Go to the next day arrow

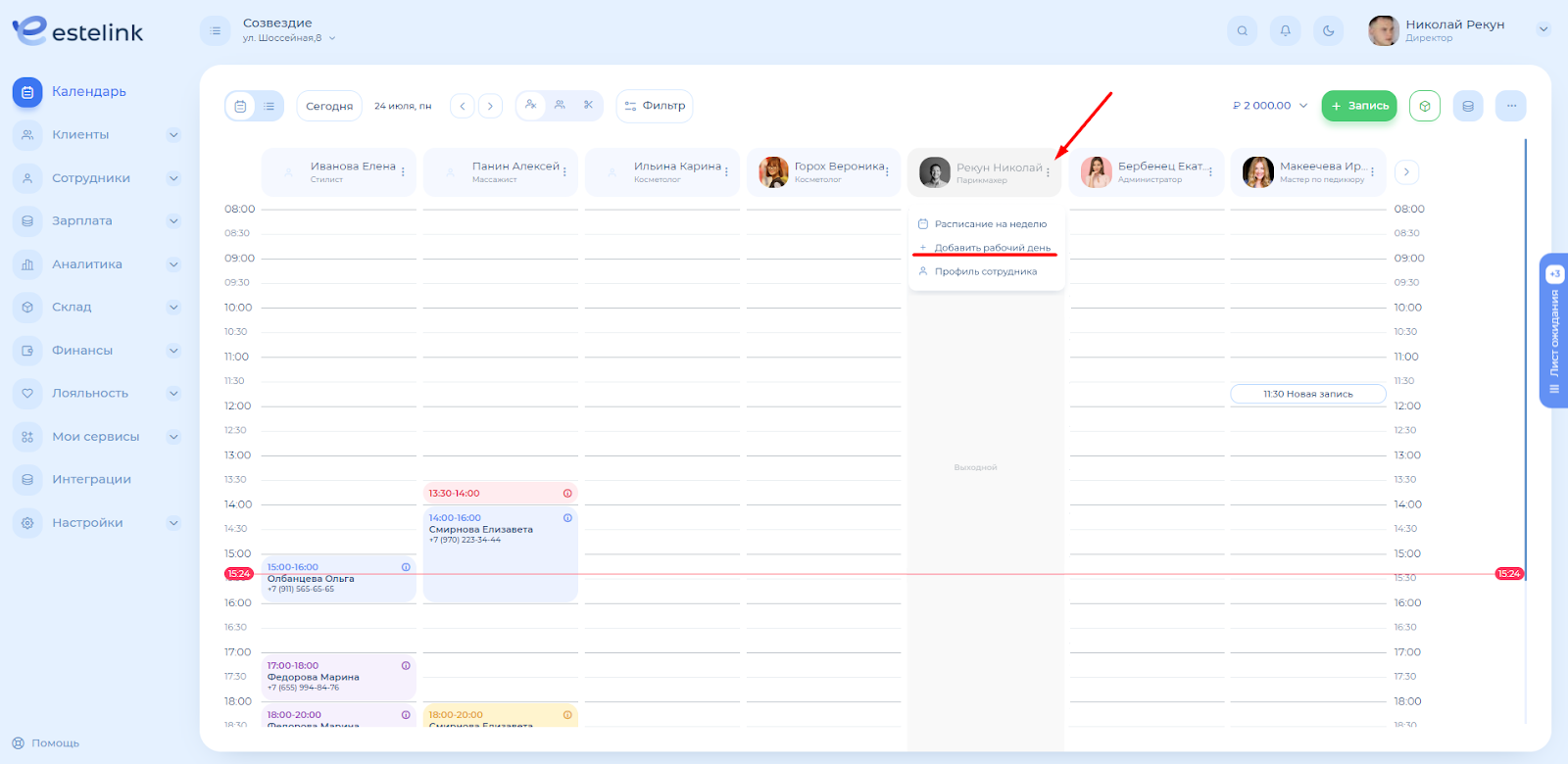(x=490, y=106)
